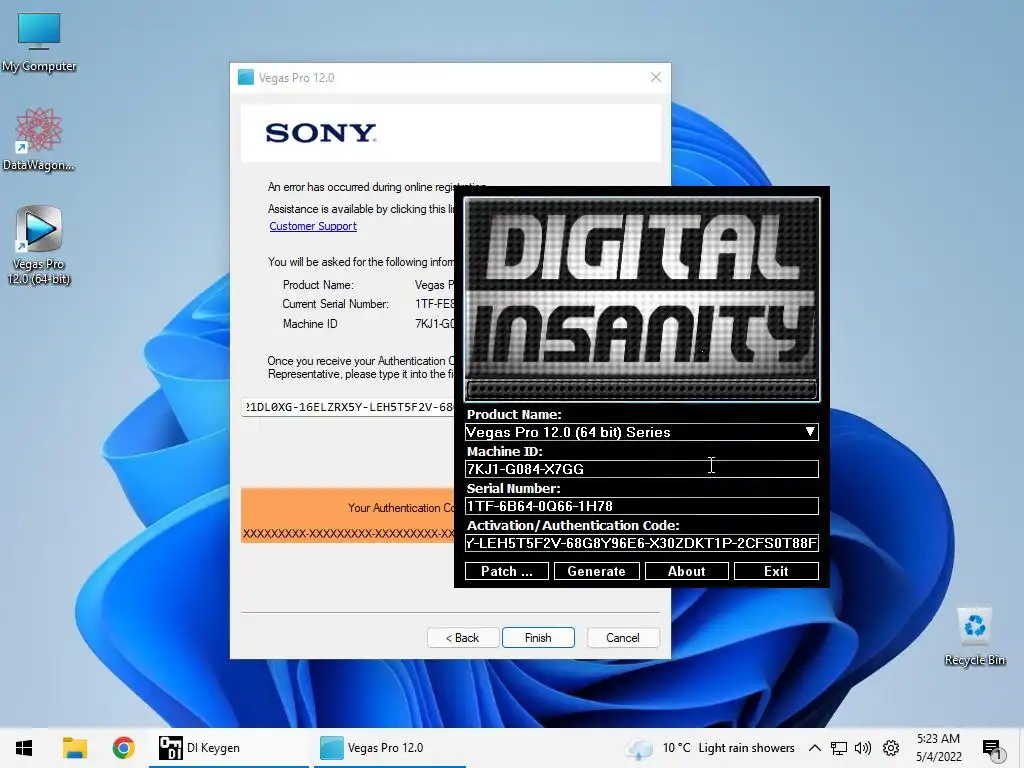Switch to Vegas Pro 12.0 taskbar button
Viewport: 1024px width, 768px height.
(390, 748)
